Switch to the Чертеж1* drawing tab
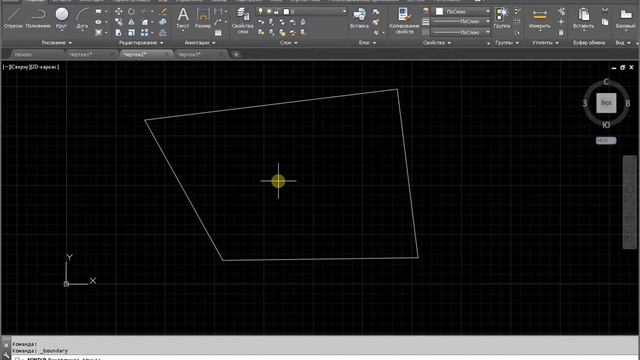The width and height of the screenshot is (640, 360). point(80,54)
